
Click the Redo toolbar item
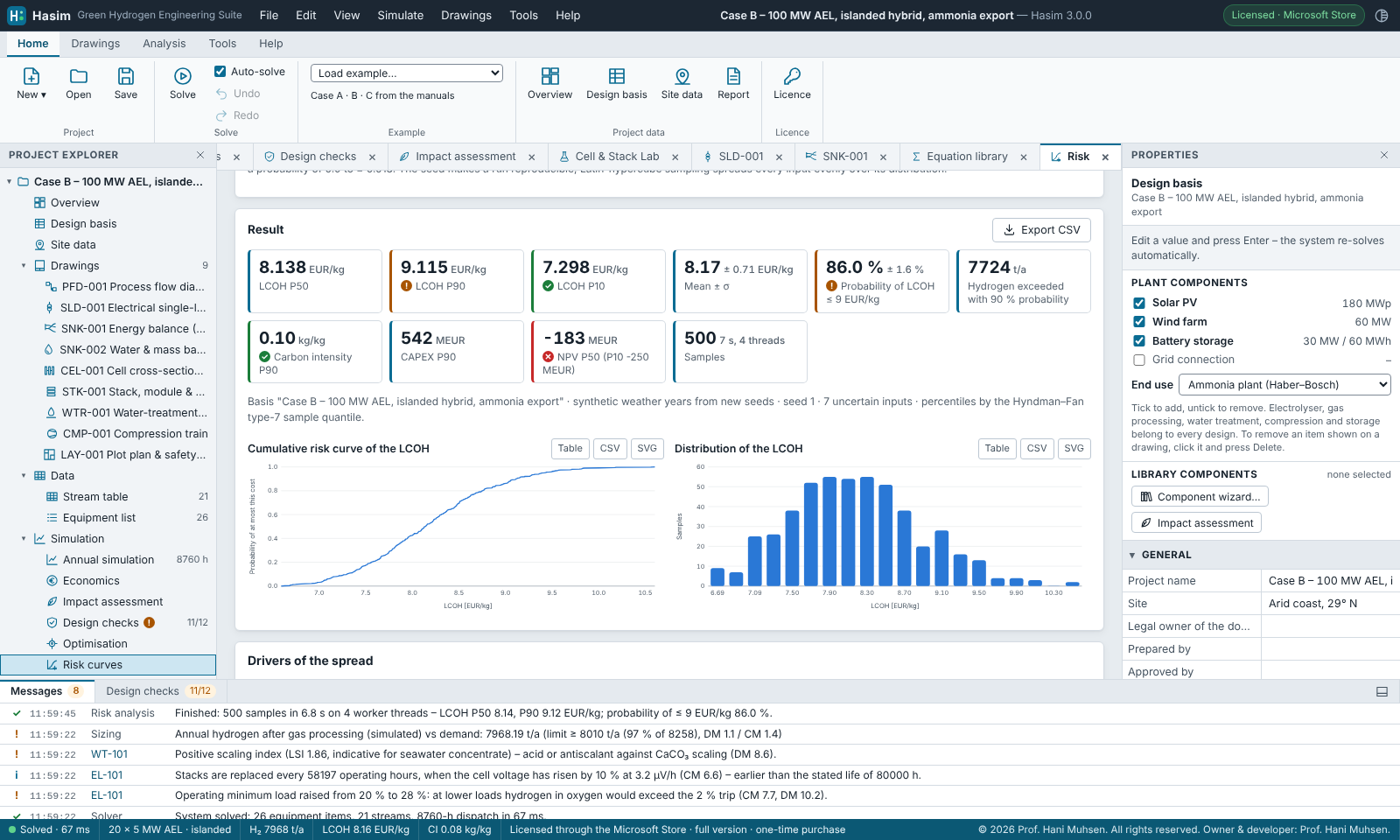pos(238,115)
